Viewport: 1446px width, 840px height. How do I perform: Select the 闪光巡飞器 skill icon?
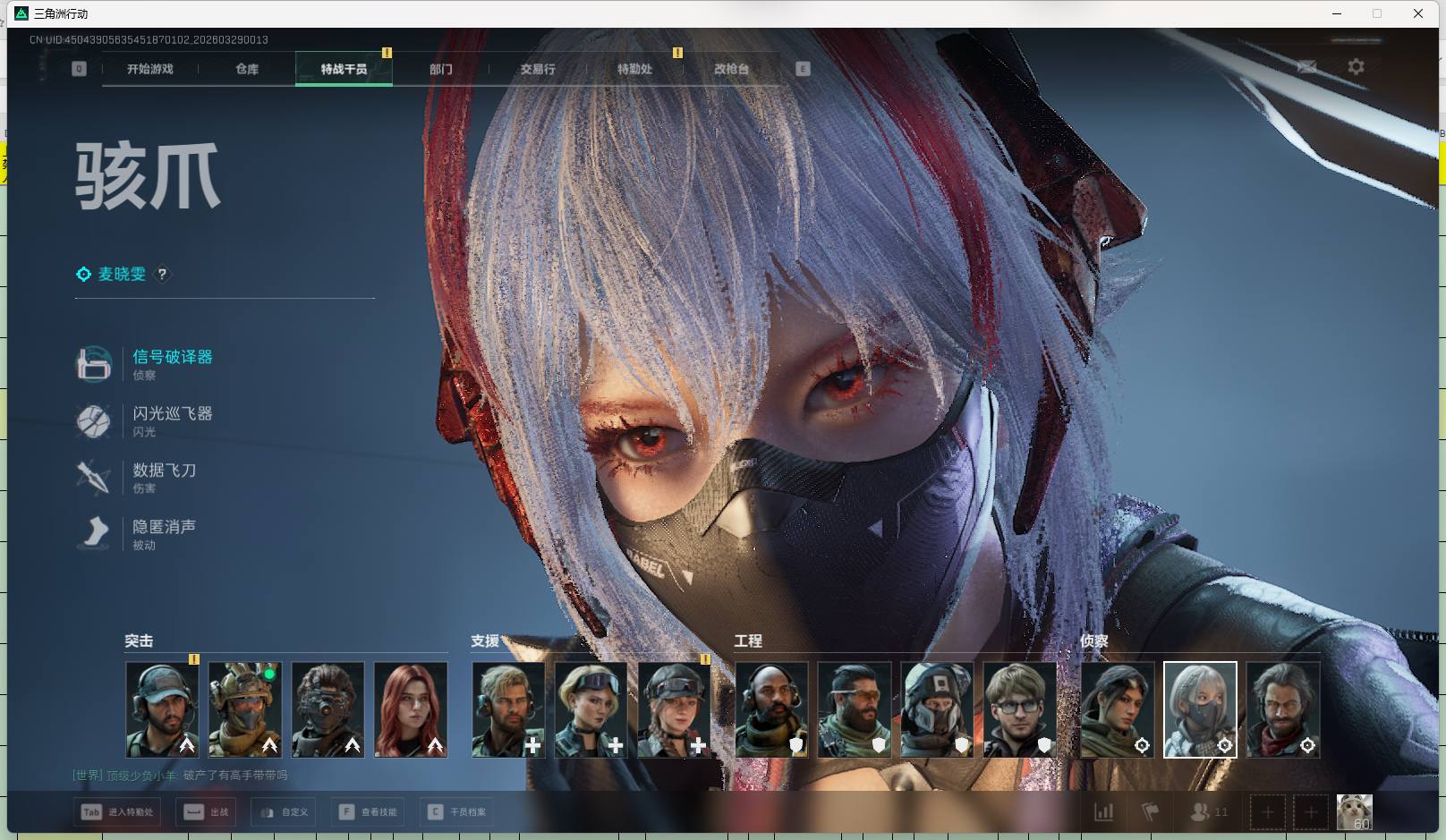pyautogui.click(x=94, y=420)
